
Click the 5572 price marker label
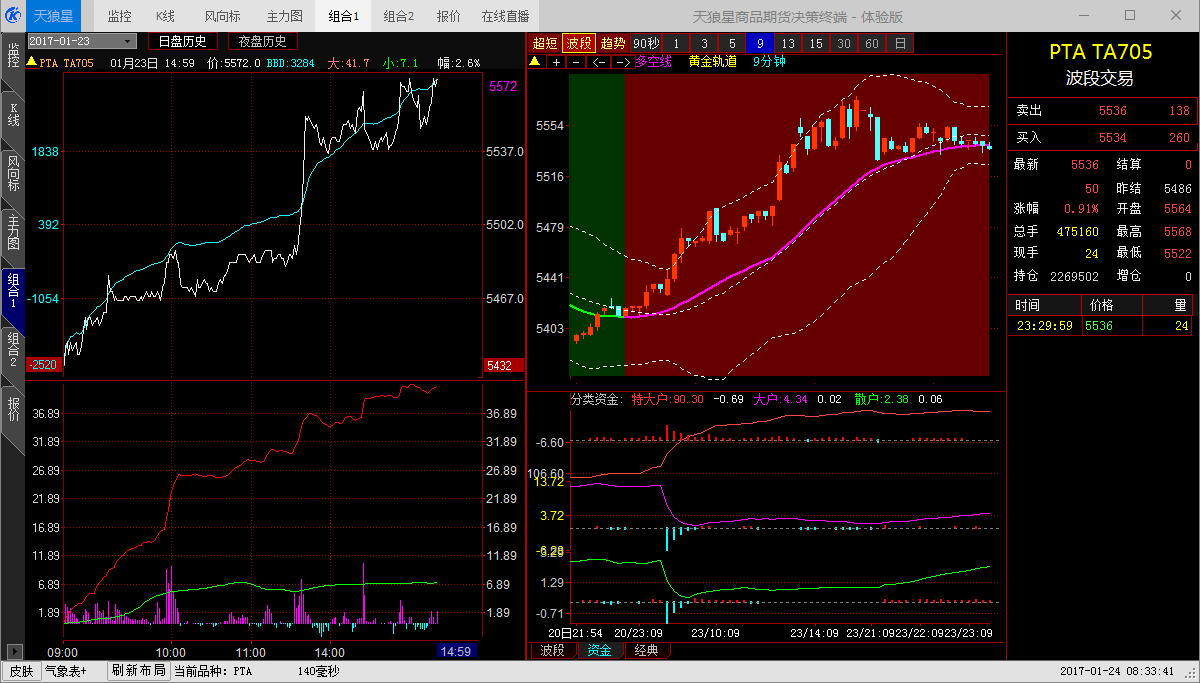(503, 87)
